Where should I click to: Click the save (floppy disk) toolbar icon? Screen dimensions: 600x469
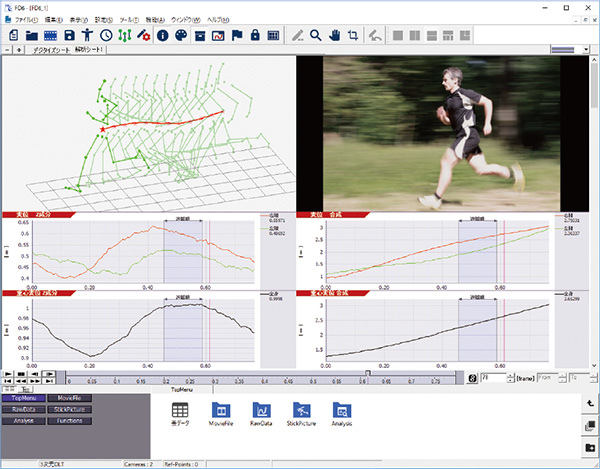pos(69,36)
